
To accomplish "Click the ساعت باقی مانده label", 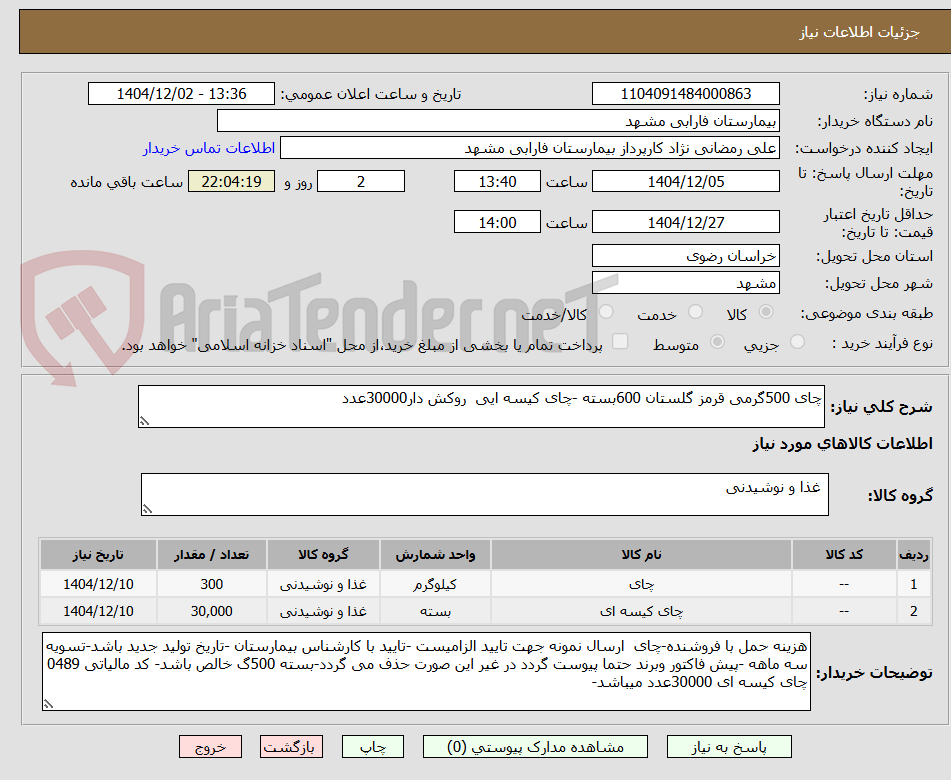I will click(126, 182).
